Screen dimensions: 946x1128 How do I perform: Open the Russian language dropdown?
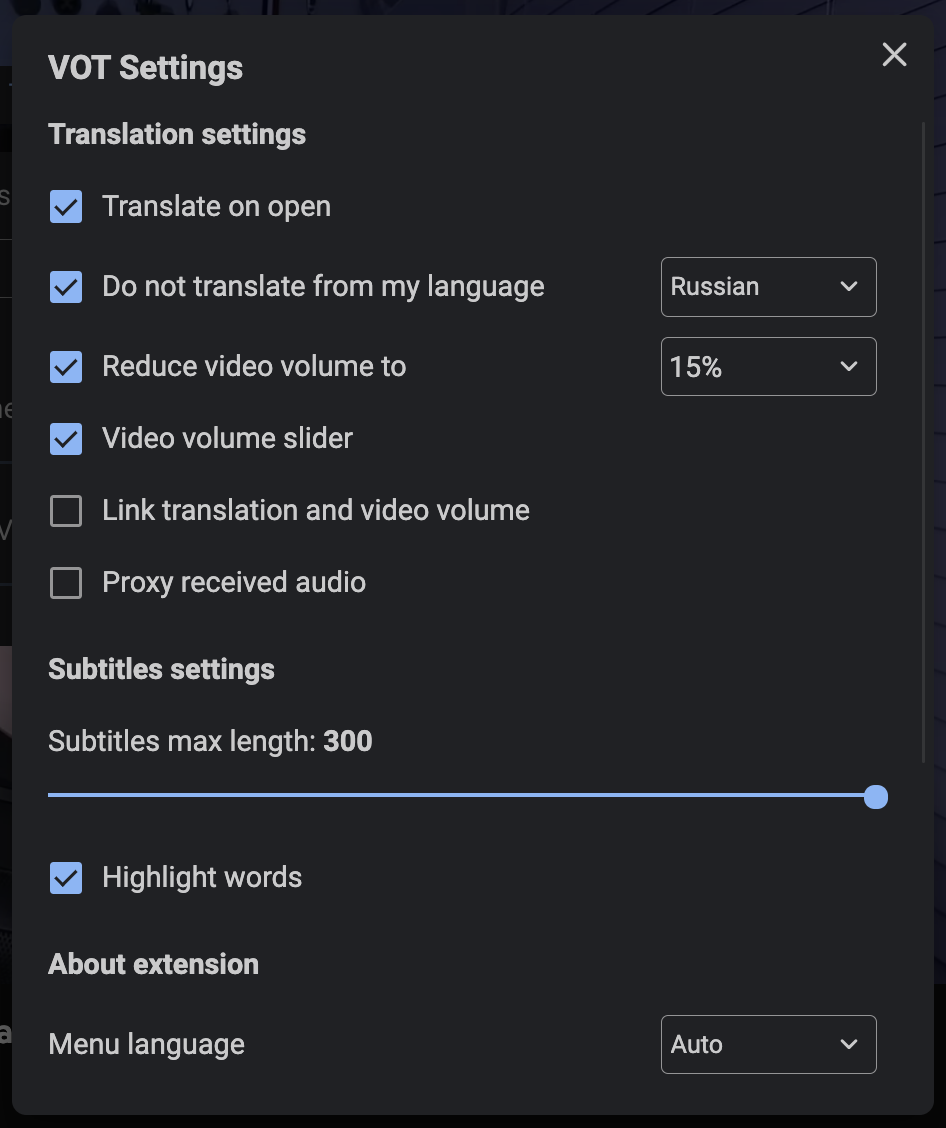[768, 287]
